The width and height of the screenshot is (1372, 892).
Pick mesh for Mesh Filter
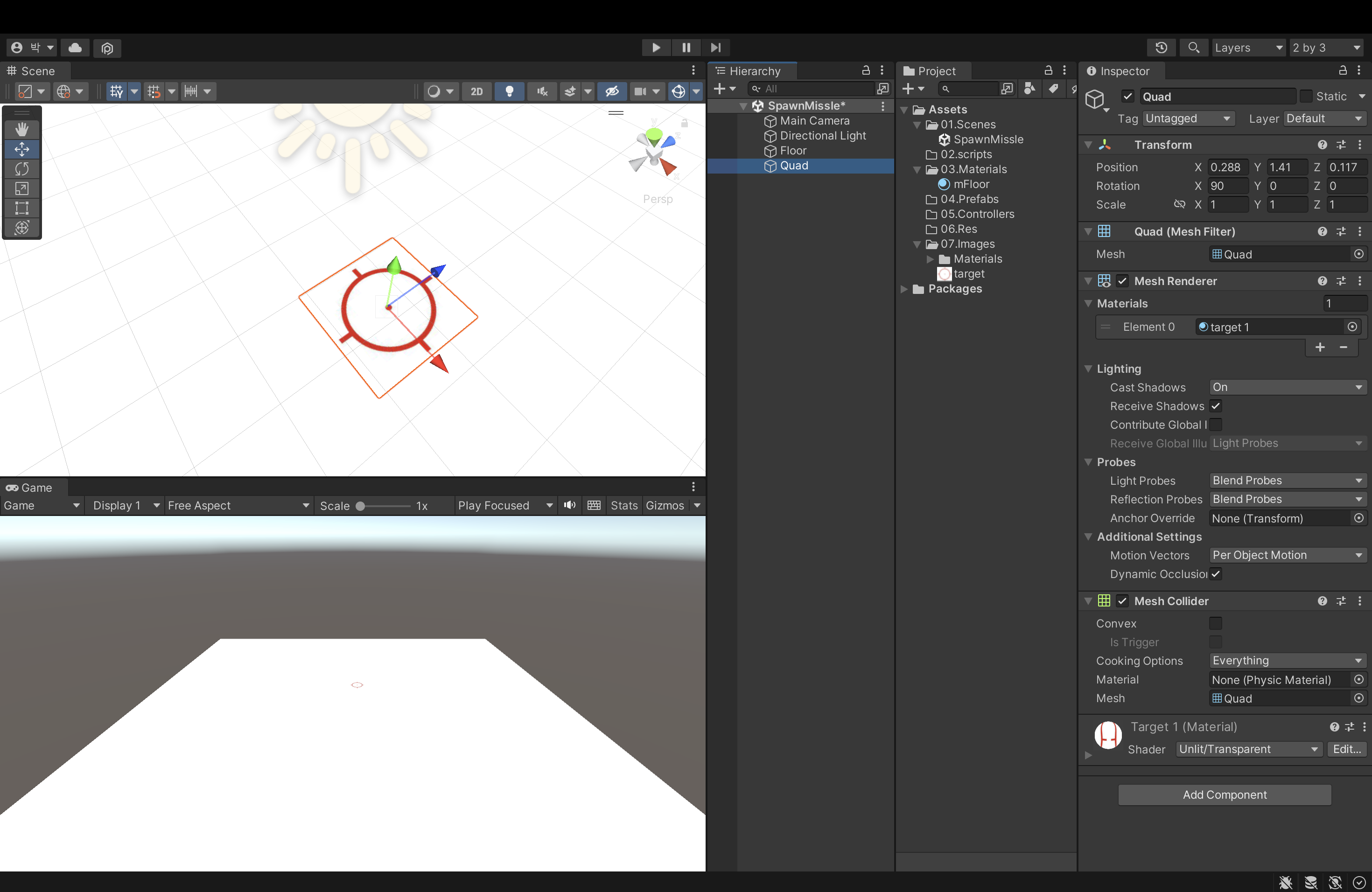point(1359,254)
